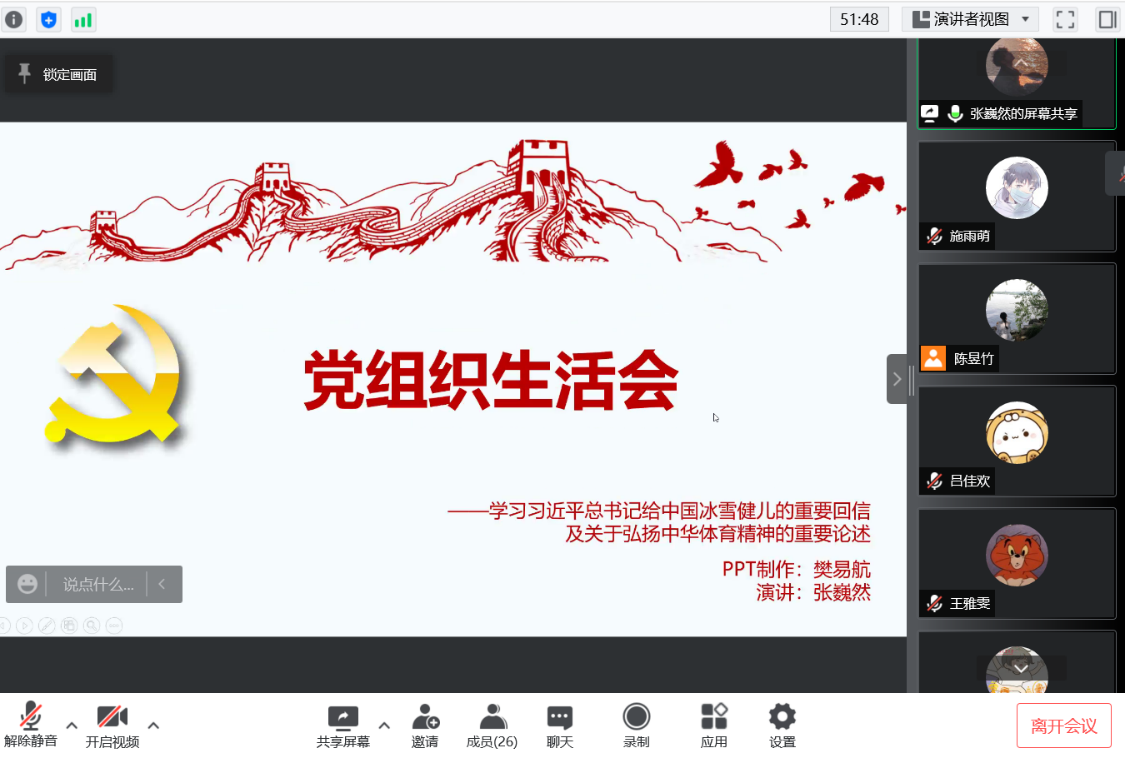Screen dimensions: 1125x758
Task: Click the slide title 党组织生活会
Action: 491,381
